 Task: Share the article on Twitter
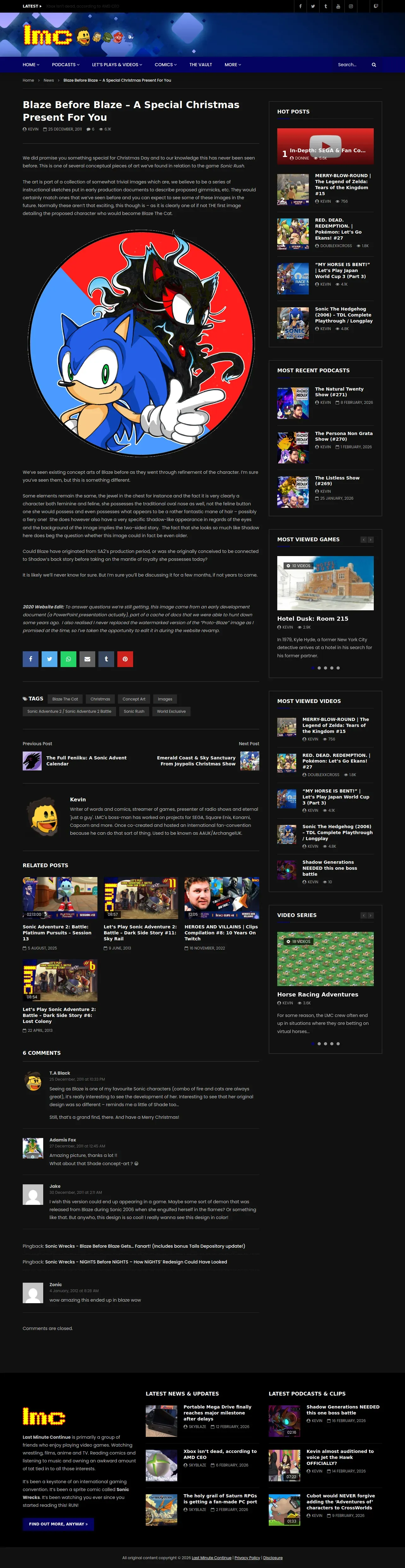tap(49, 659)
